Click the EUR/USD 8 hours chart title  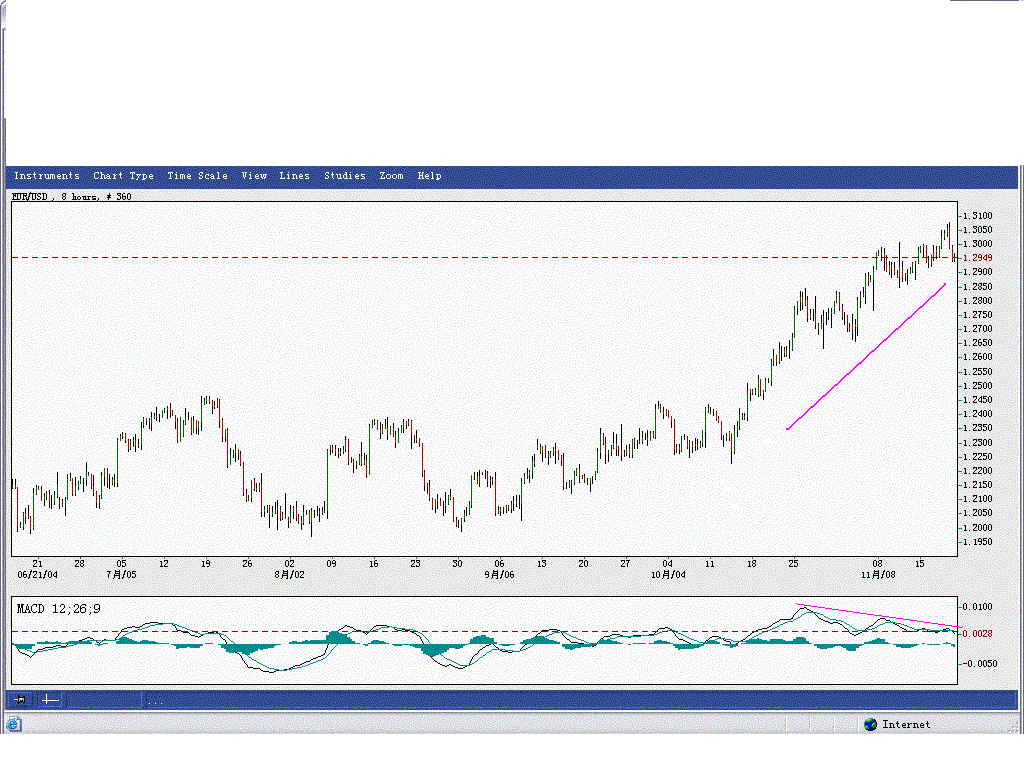(x=72, y=197)
